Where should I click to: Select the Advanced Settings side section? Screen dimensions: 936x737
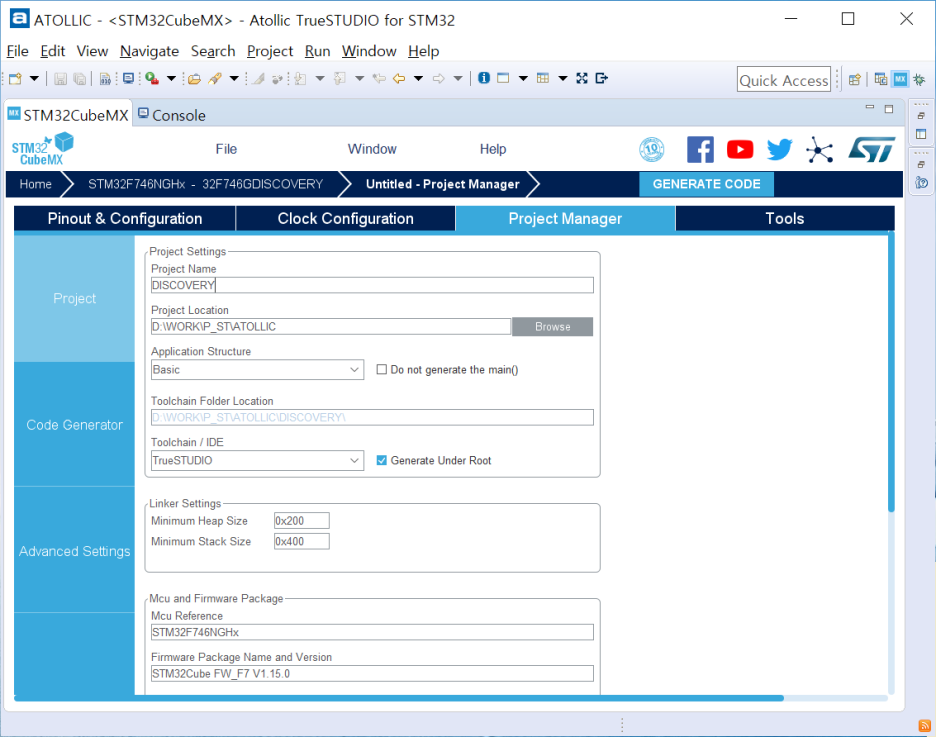(75, 551)
